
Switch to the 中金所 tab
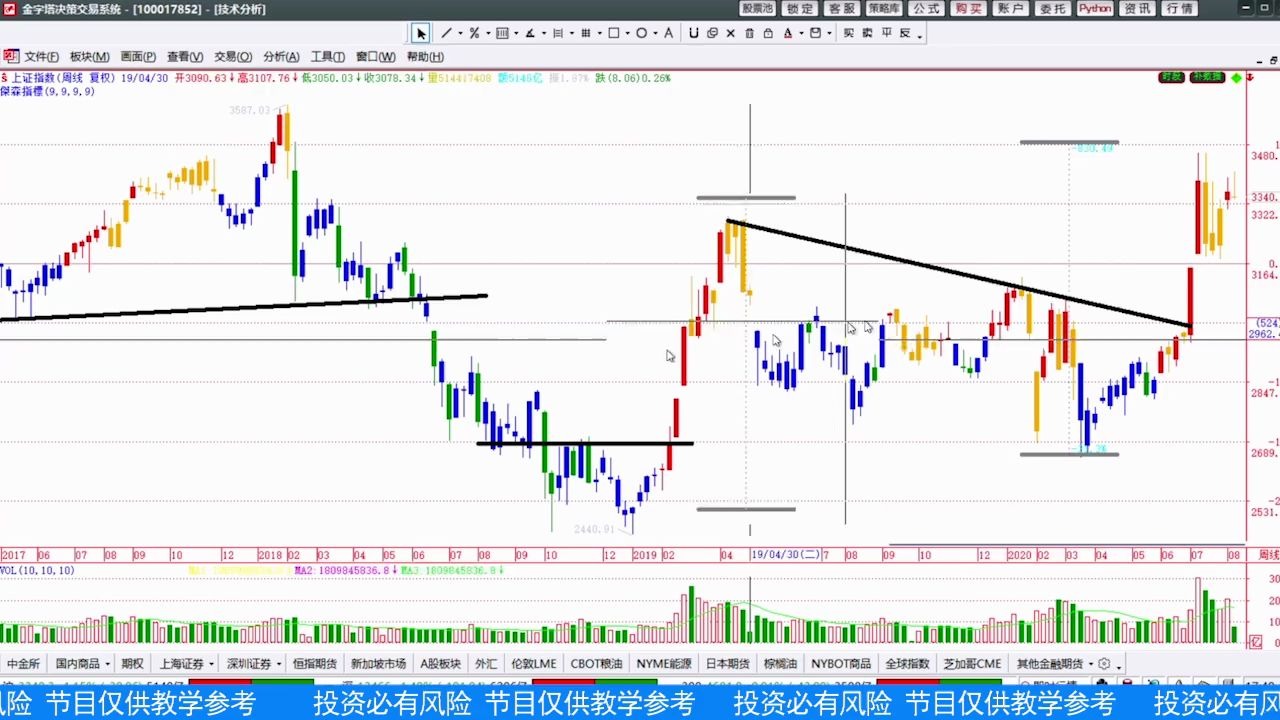click(x=23, y=663)
